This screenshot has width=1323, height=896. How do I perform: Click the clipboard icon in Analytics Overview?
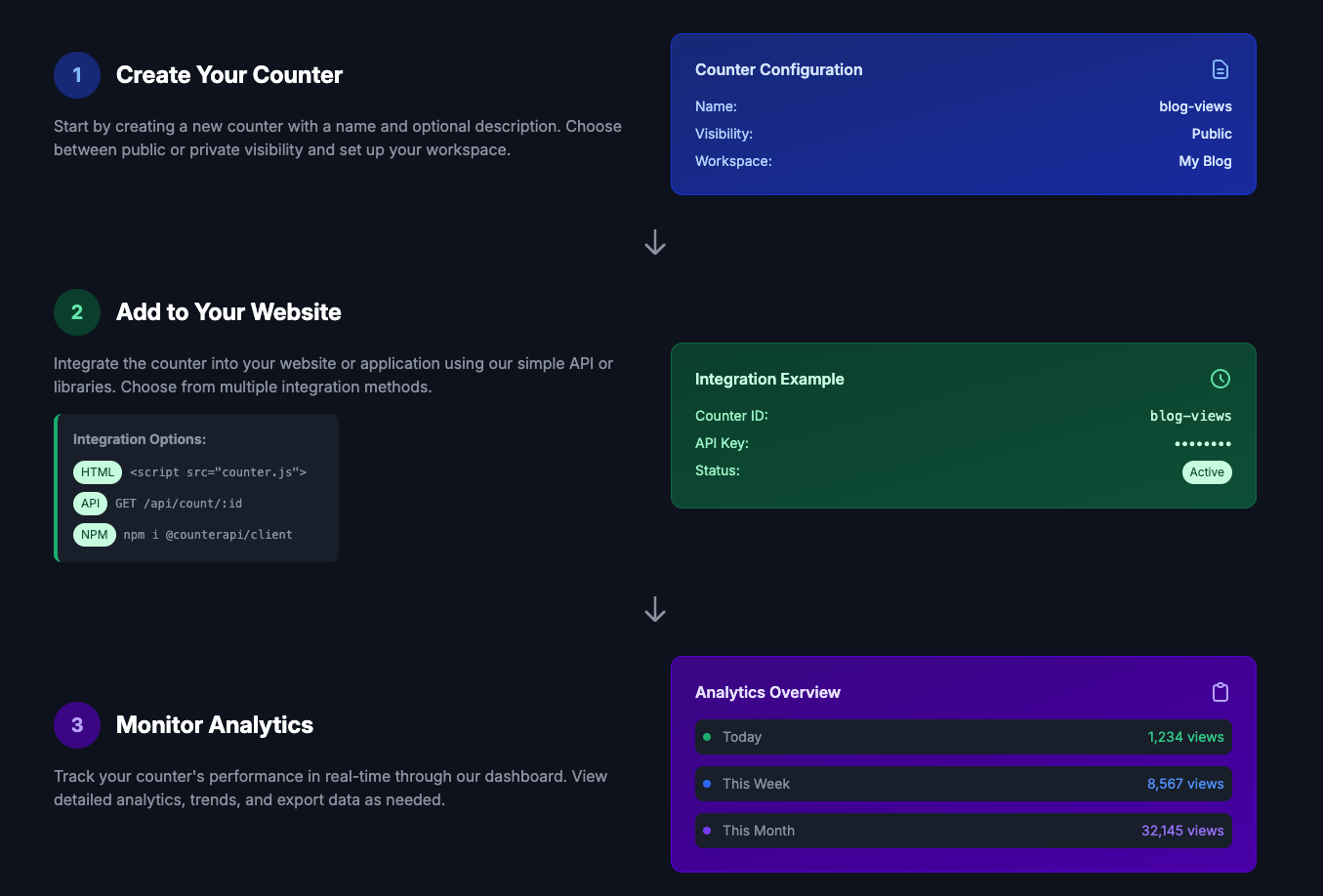click(1220, 692)
